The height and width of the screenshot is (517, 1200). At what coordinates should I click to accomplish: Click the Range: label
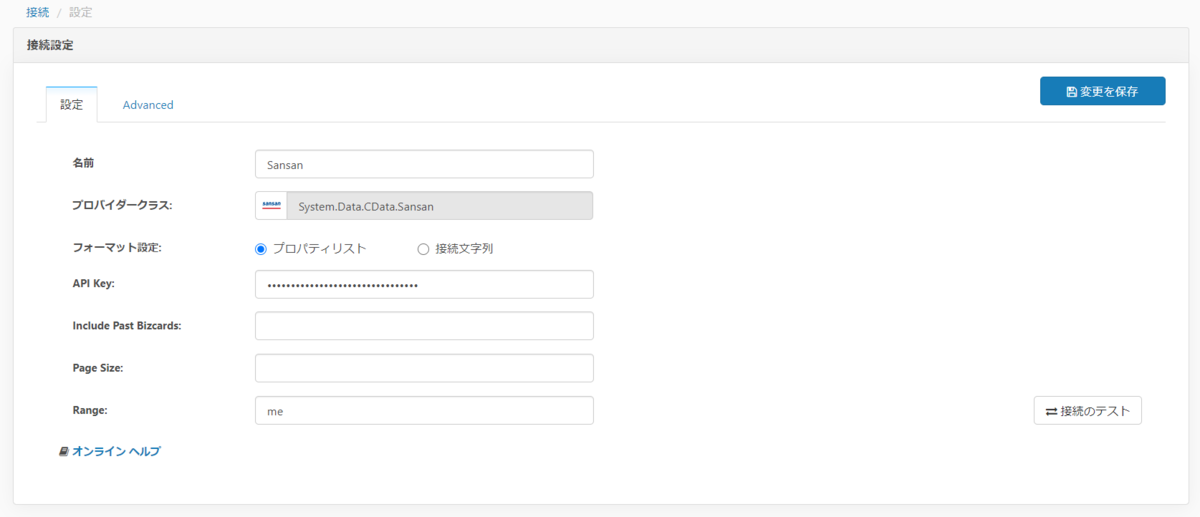coord(90,411)
